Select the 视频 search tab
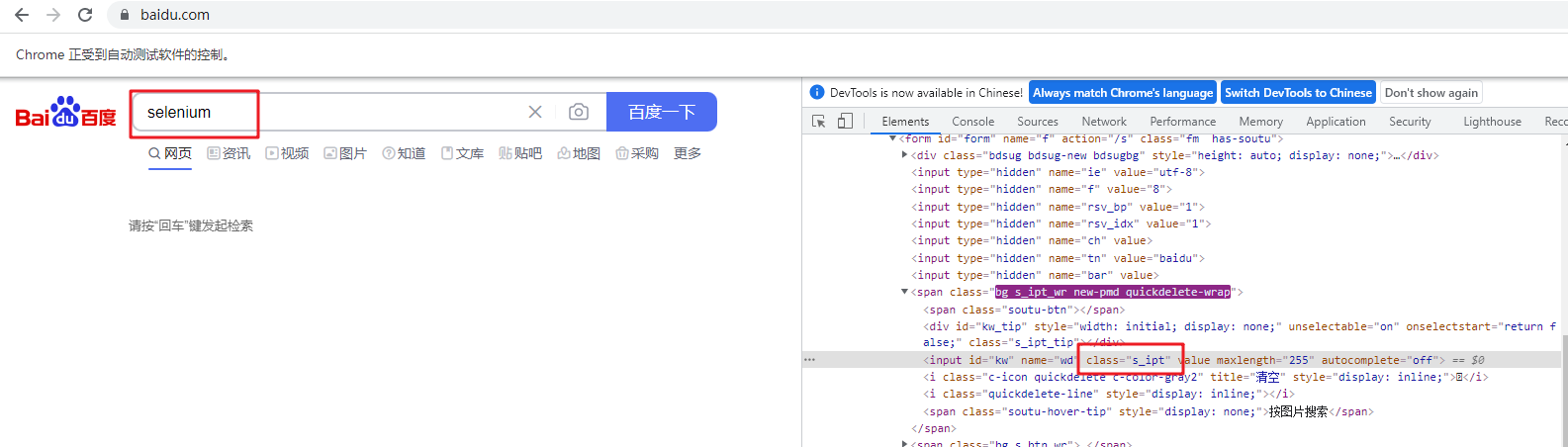Screen dimensions: 1568x447 coord(287,153)
